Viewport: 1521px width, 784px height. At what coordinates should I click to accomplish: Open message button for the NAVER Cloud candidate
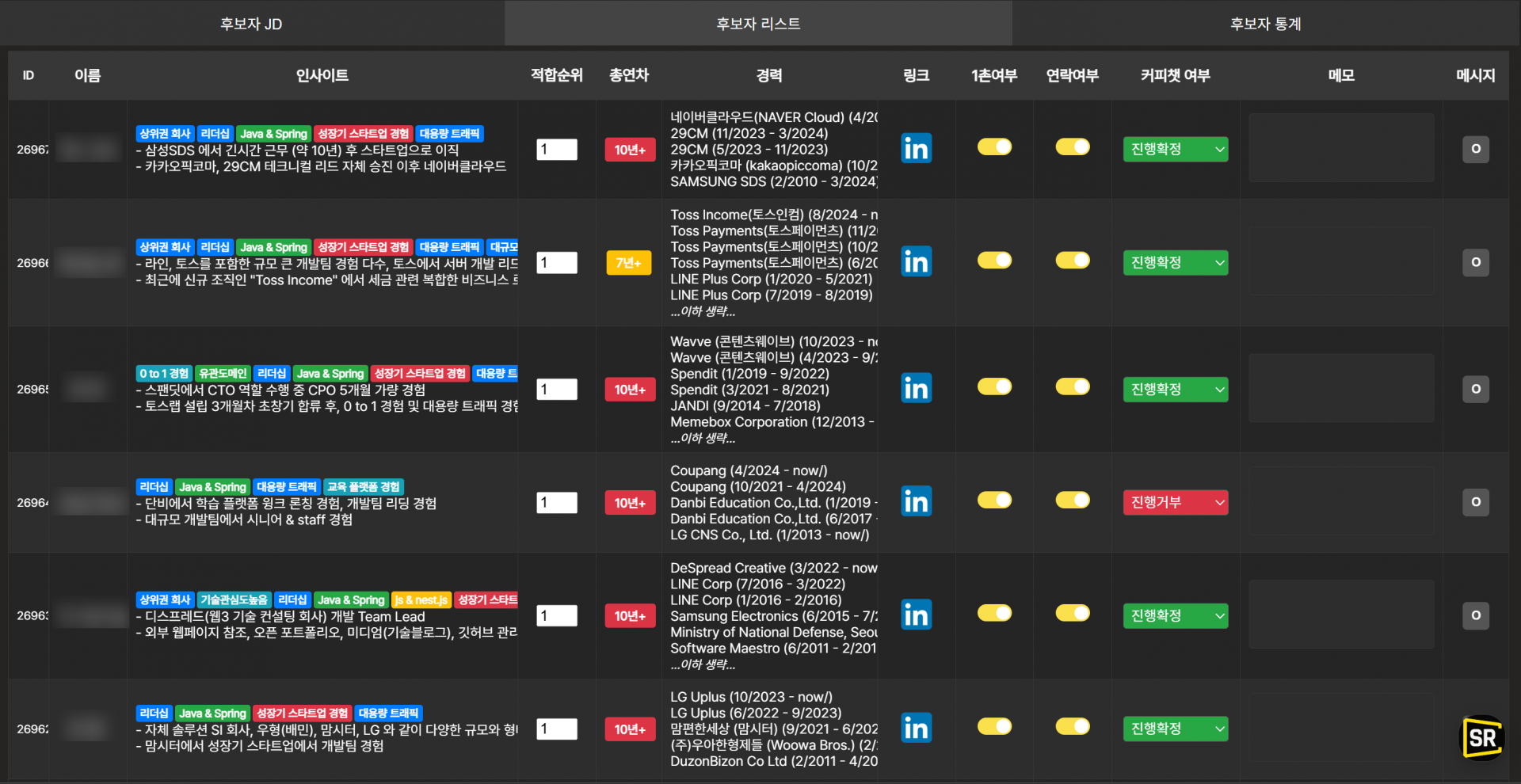[1475, 149]
